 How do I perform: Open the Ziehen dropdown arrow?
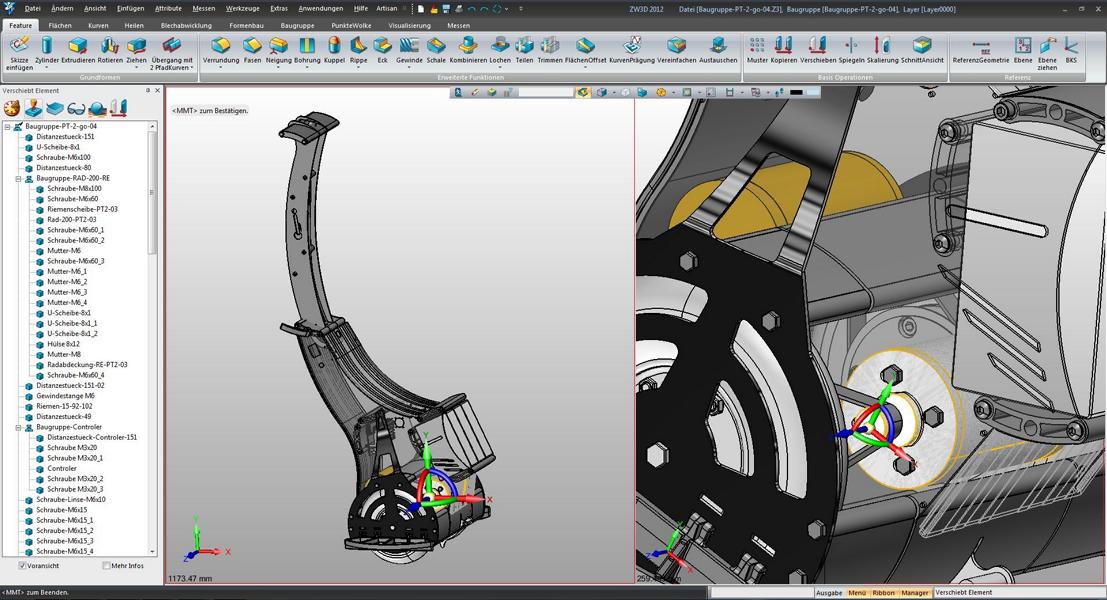tap(136, 68)
